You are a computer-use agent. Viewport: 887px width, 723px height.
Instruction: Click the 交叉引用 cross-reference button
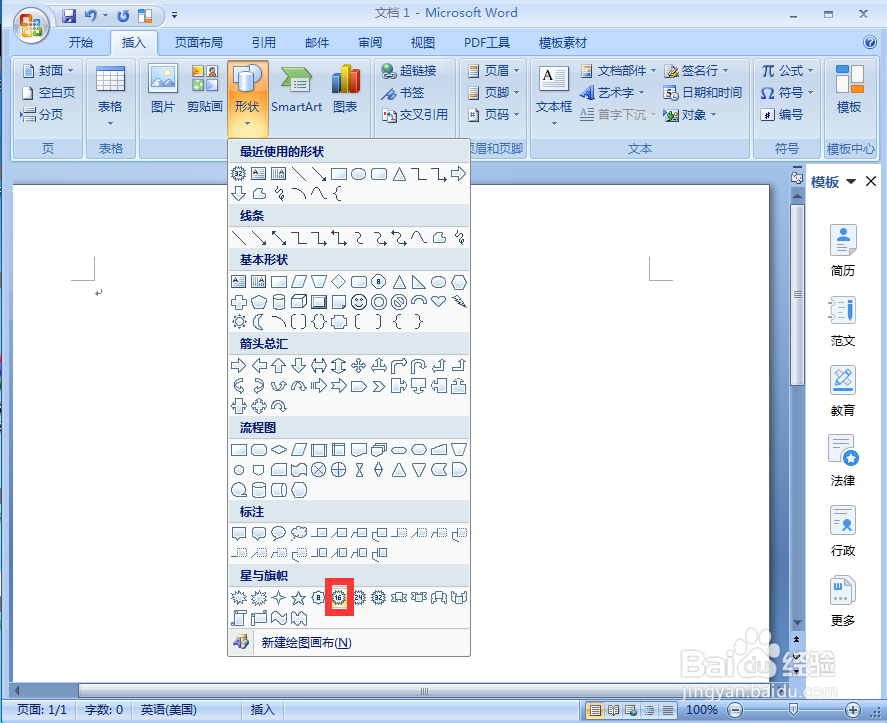[x=415, y=115]
